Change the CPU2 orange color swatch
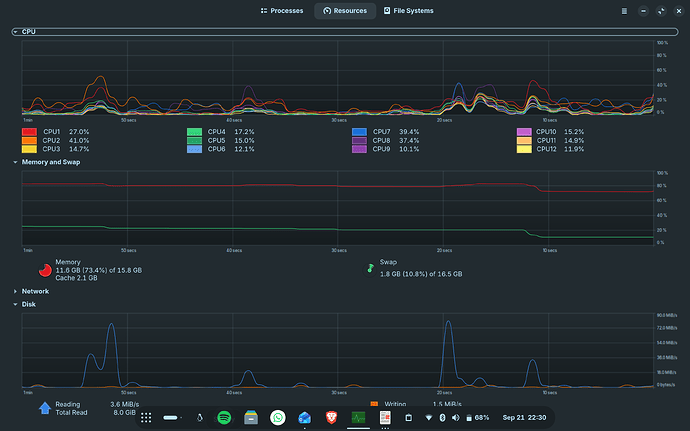 (29, 140)
